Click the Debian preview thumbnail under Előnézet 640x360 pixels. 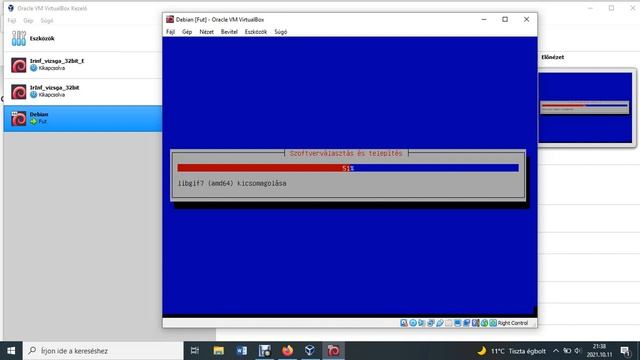coord(585,108)
